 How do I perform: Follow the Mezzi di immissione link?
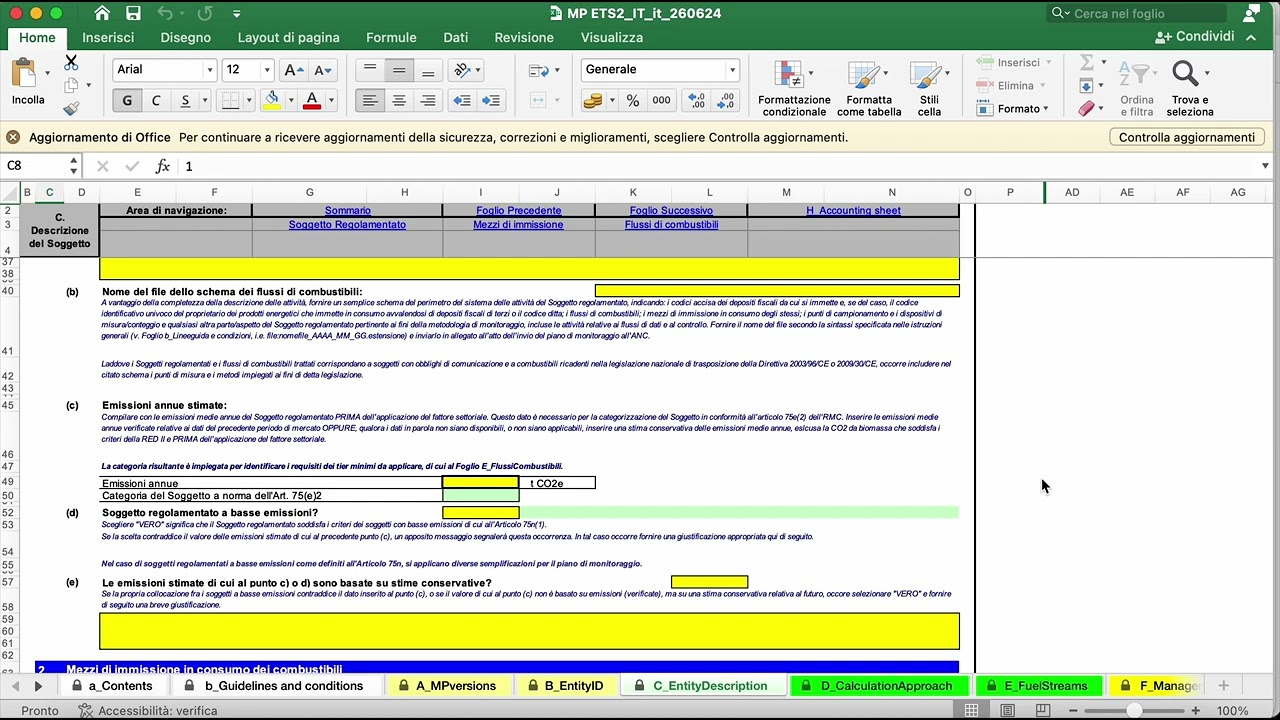click(518, 225)
